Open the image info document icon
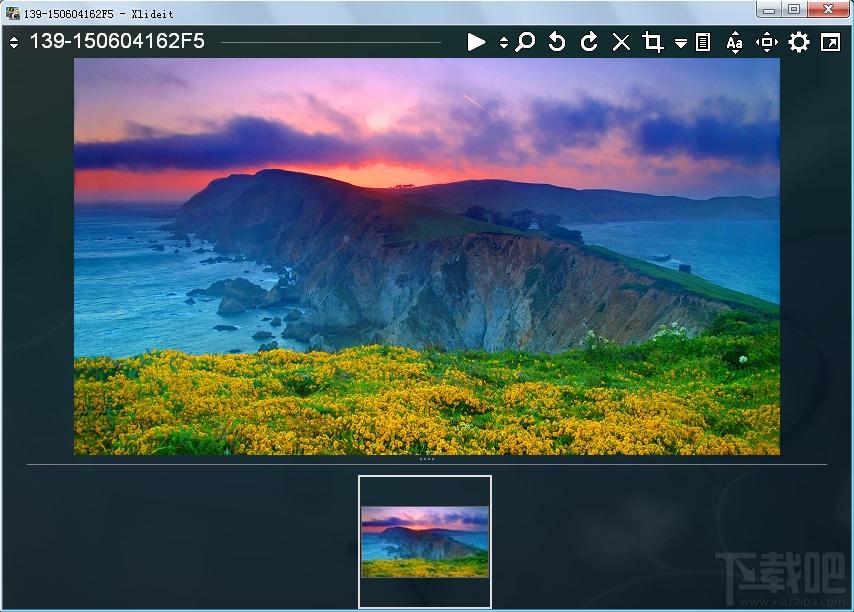The width and height of the screenshot is (854, 612). (703, 42)
